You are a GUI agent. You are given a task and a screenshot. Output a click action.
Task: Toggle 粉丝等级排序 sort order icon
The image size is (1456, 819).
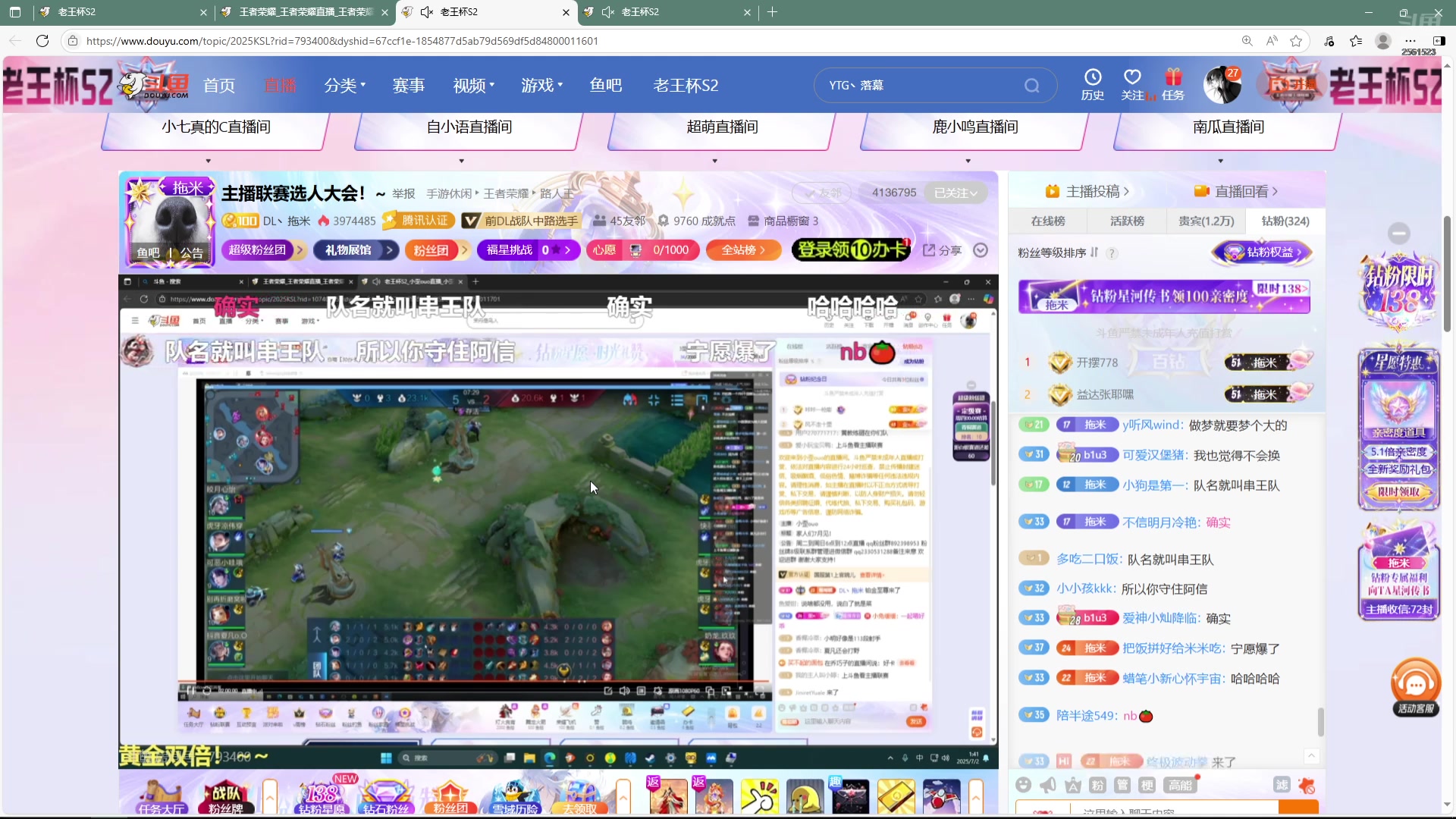click(1094, 253)
